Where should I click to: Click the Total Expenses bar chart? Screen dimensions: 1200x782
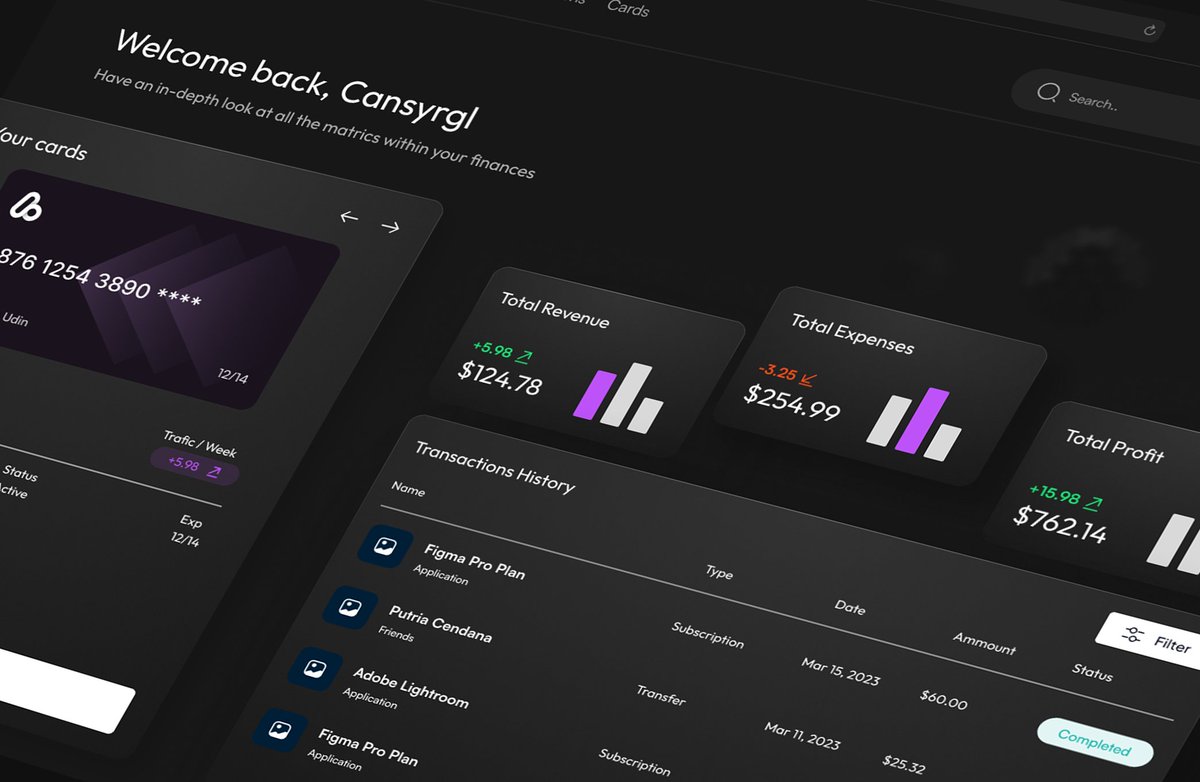click(x=913, y=424)
